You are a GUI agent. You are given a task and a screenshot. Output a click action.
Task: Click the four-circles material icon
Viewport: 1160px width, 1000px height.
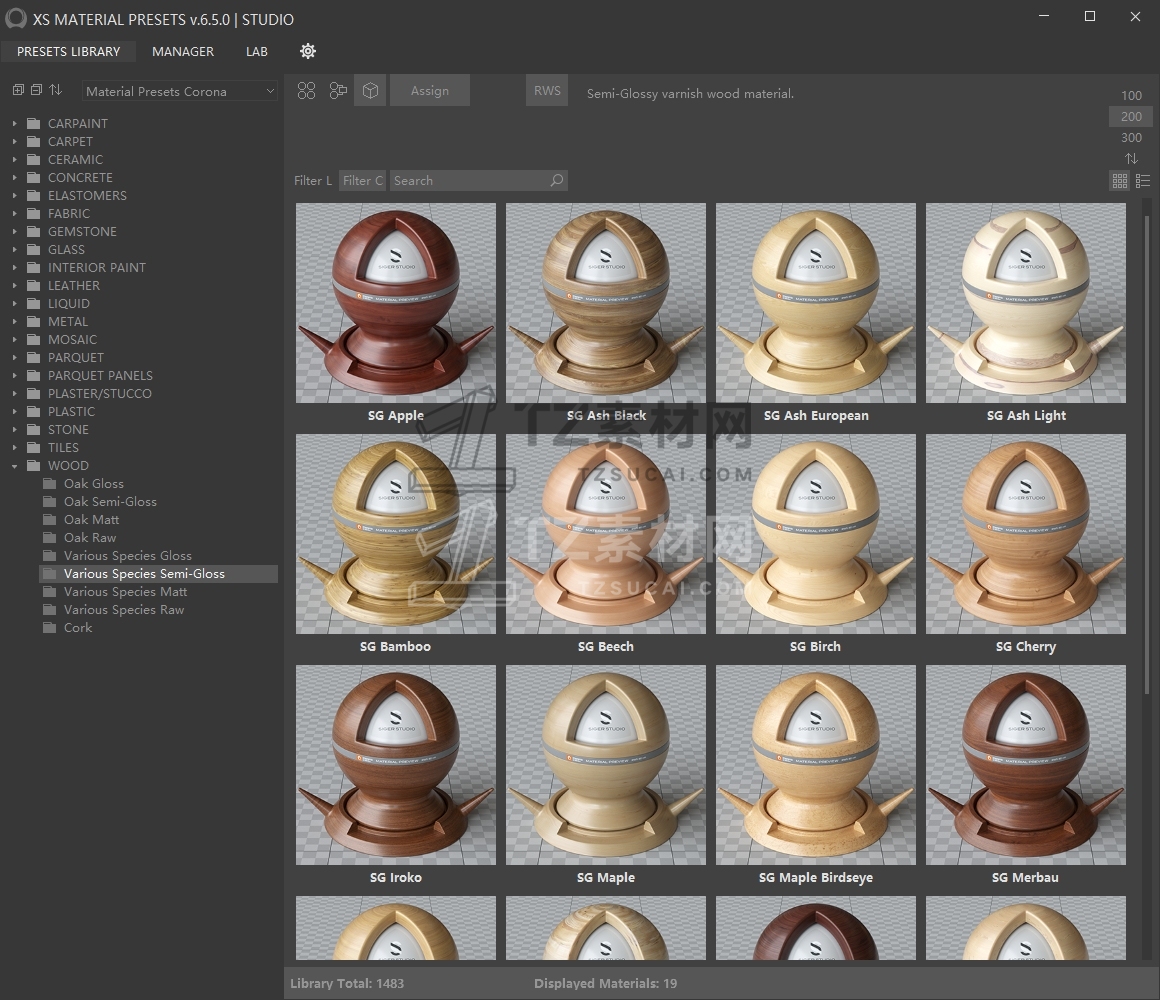pyautogui.click(x=306, y=91)
